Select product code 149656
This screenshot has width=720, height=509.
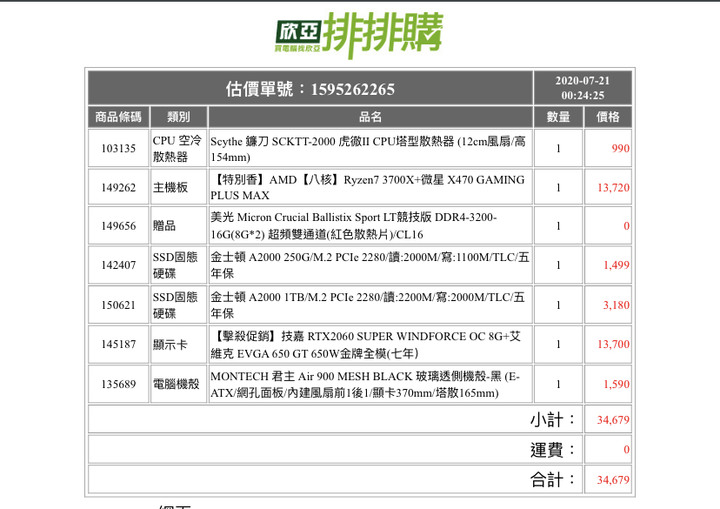click(x=118, y=226)
